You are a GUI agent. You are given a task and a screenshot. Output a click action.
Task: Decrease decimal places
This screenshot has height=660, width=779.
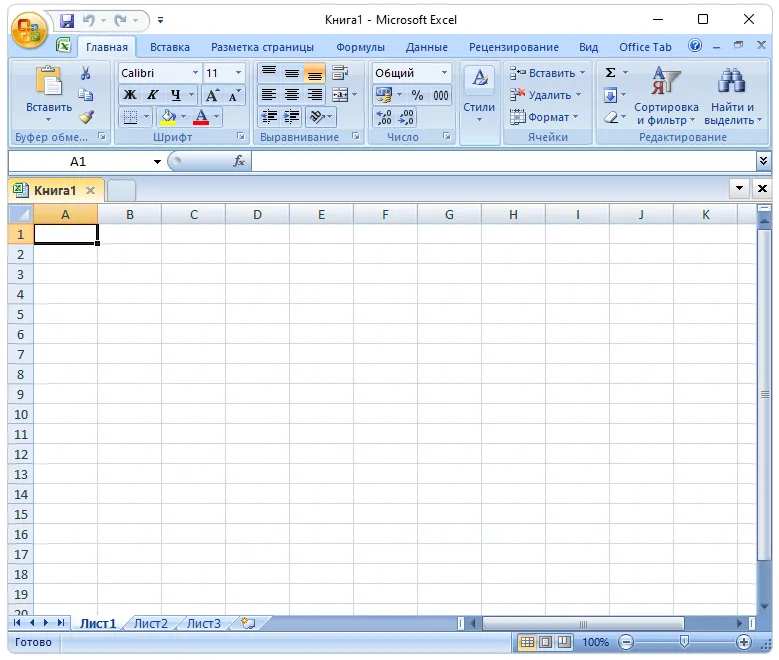tap(406, 117)
